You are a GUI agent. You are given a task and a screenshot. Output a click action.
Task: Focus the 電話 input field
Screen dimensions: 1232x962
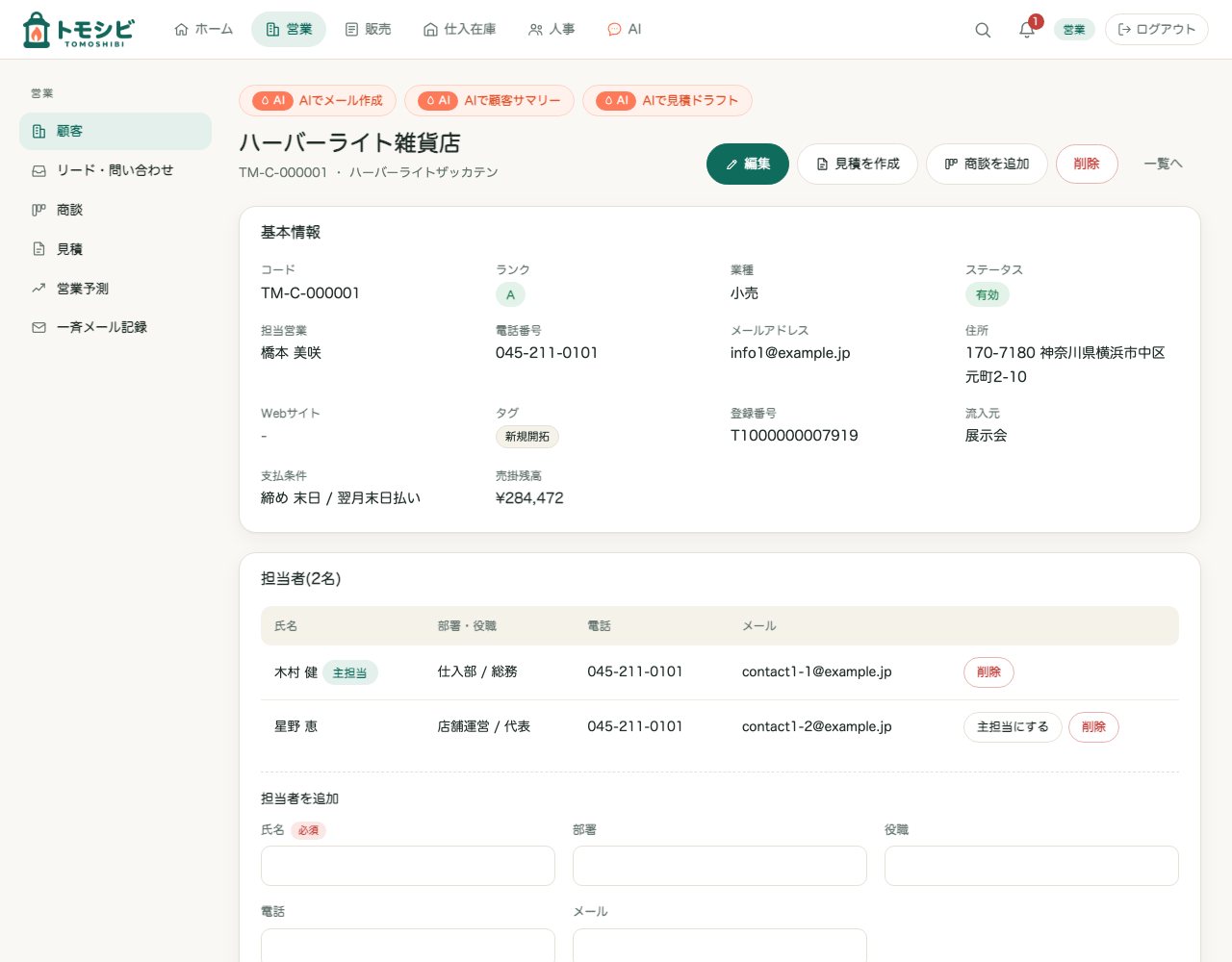408,946
